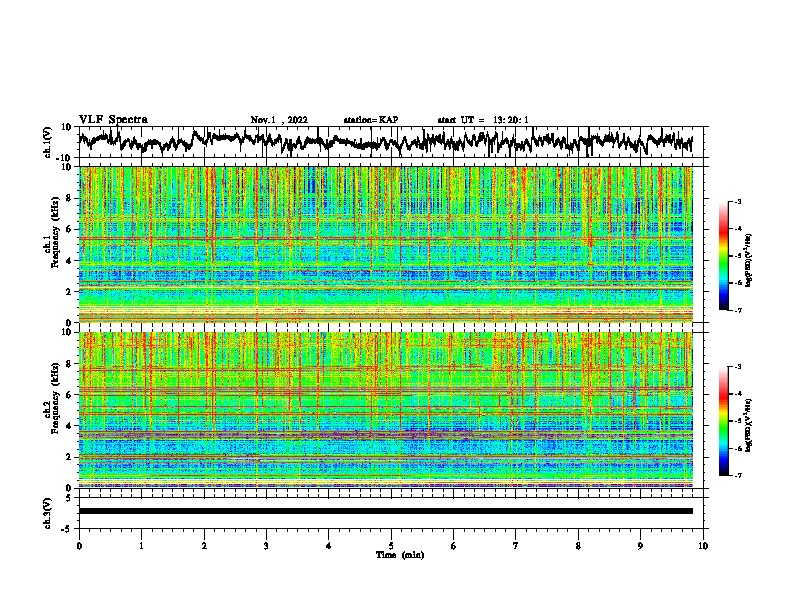
Task: Click the 'ch.3(V)' axis label
Action: (x=48, y=513)
